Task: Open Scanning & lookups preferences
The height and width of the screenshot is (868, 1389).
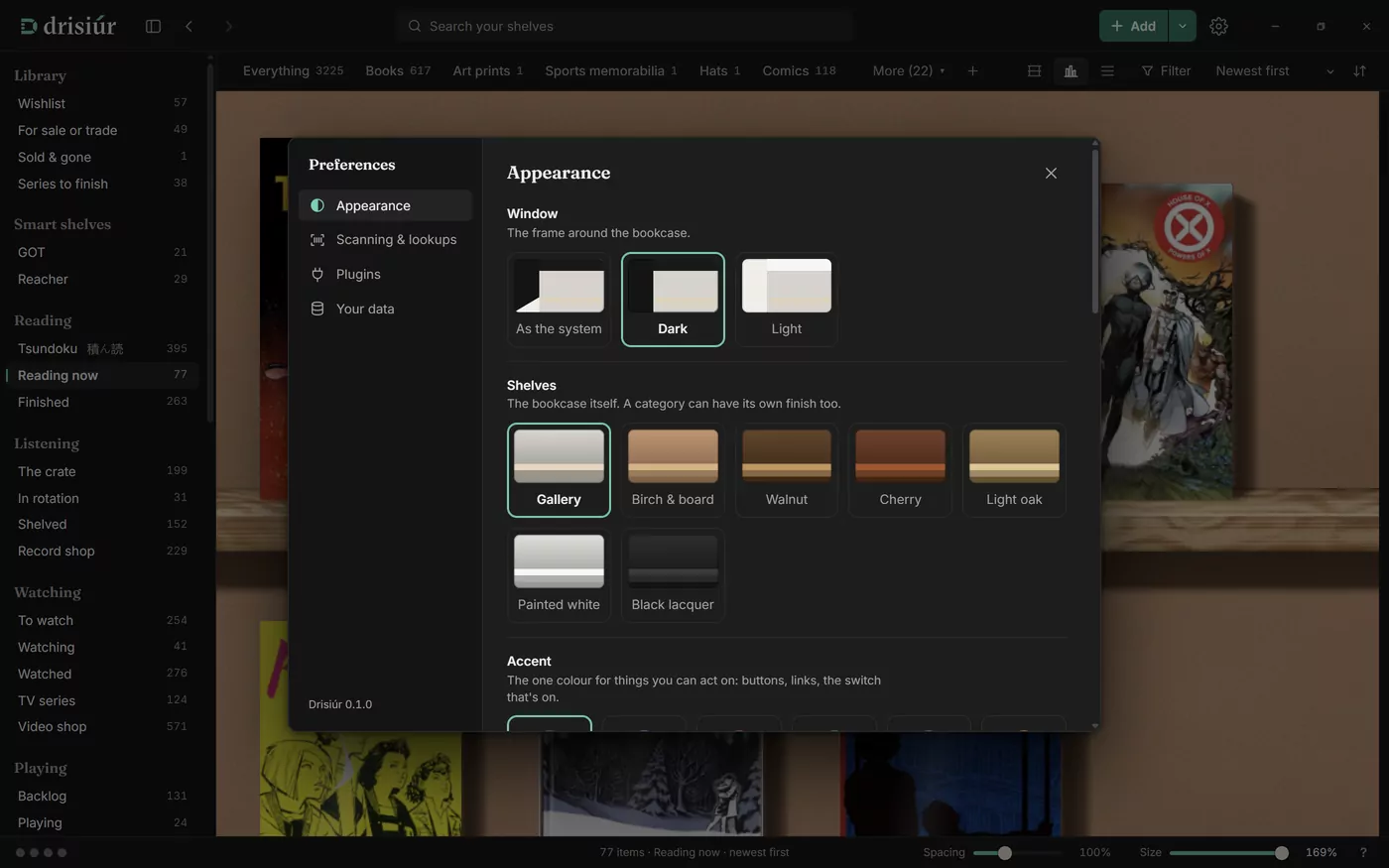Action: click(385, 240)
